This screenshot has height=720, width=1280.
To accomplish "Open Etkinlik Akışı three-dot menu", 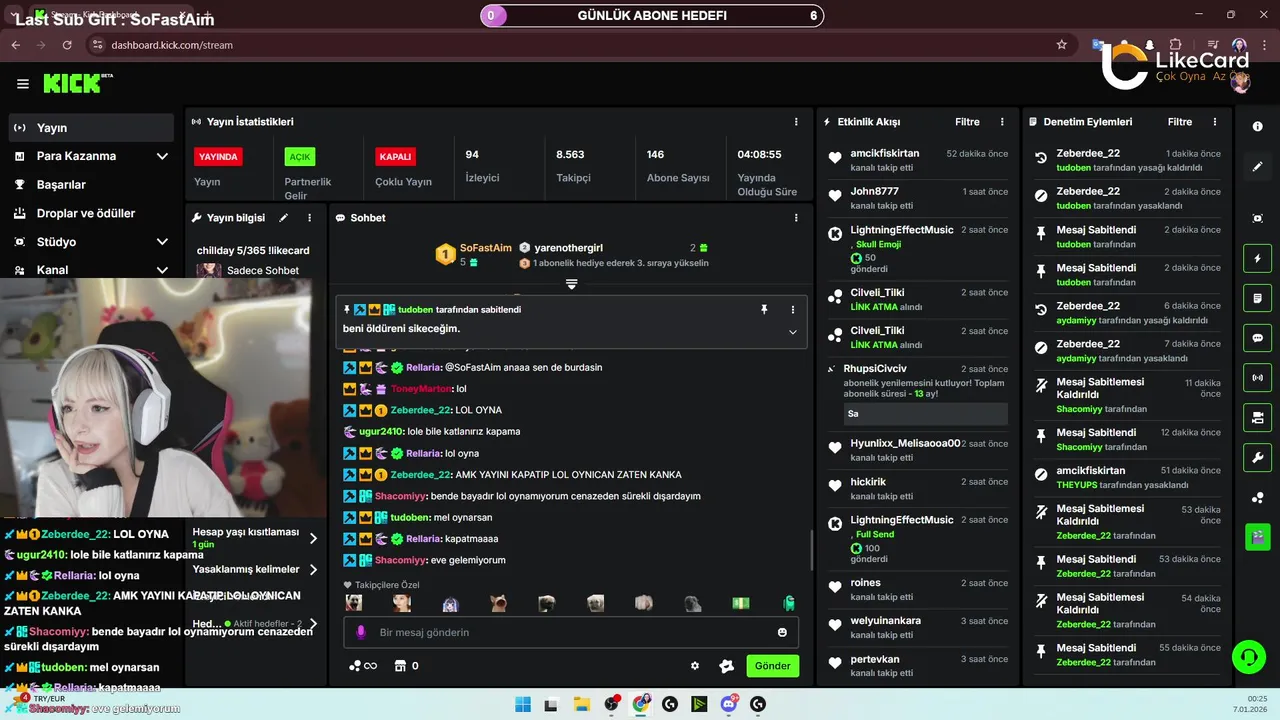I will (x=1002, y=122).
